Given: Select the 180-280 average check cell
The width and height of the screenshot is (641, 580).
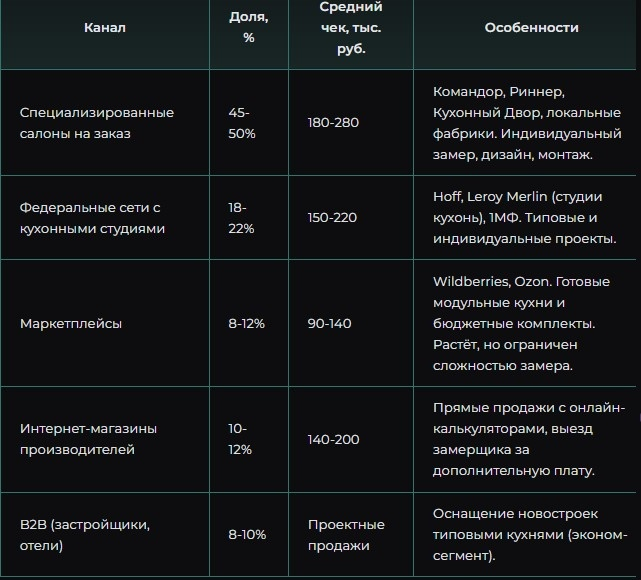Looking at the screenshot, I should point(333,123).
